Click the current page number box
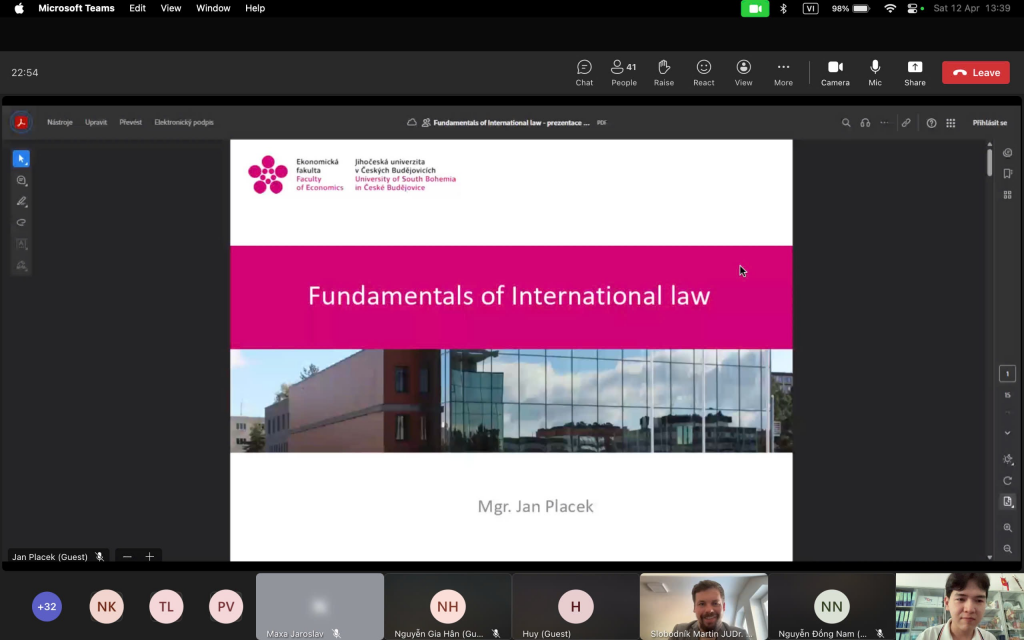 coord(1007,374)
